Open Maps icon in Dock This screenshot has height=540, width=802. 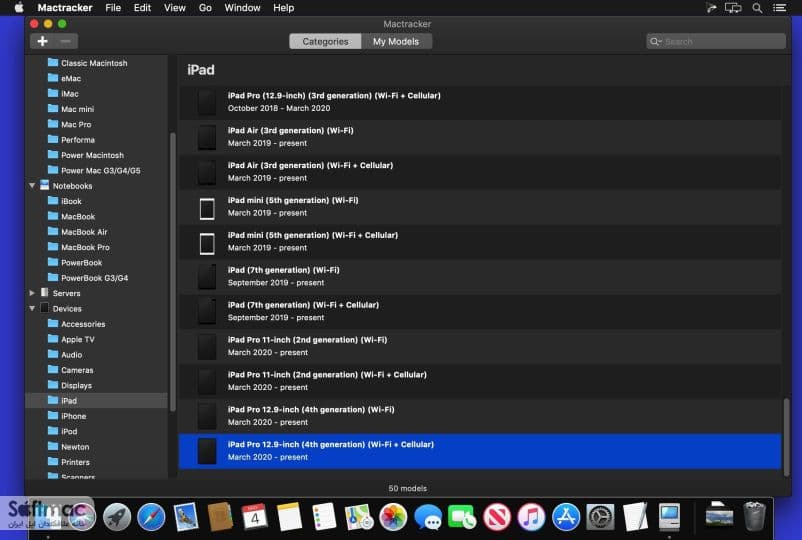(359, 516)
